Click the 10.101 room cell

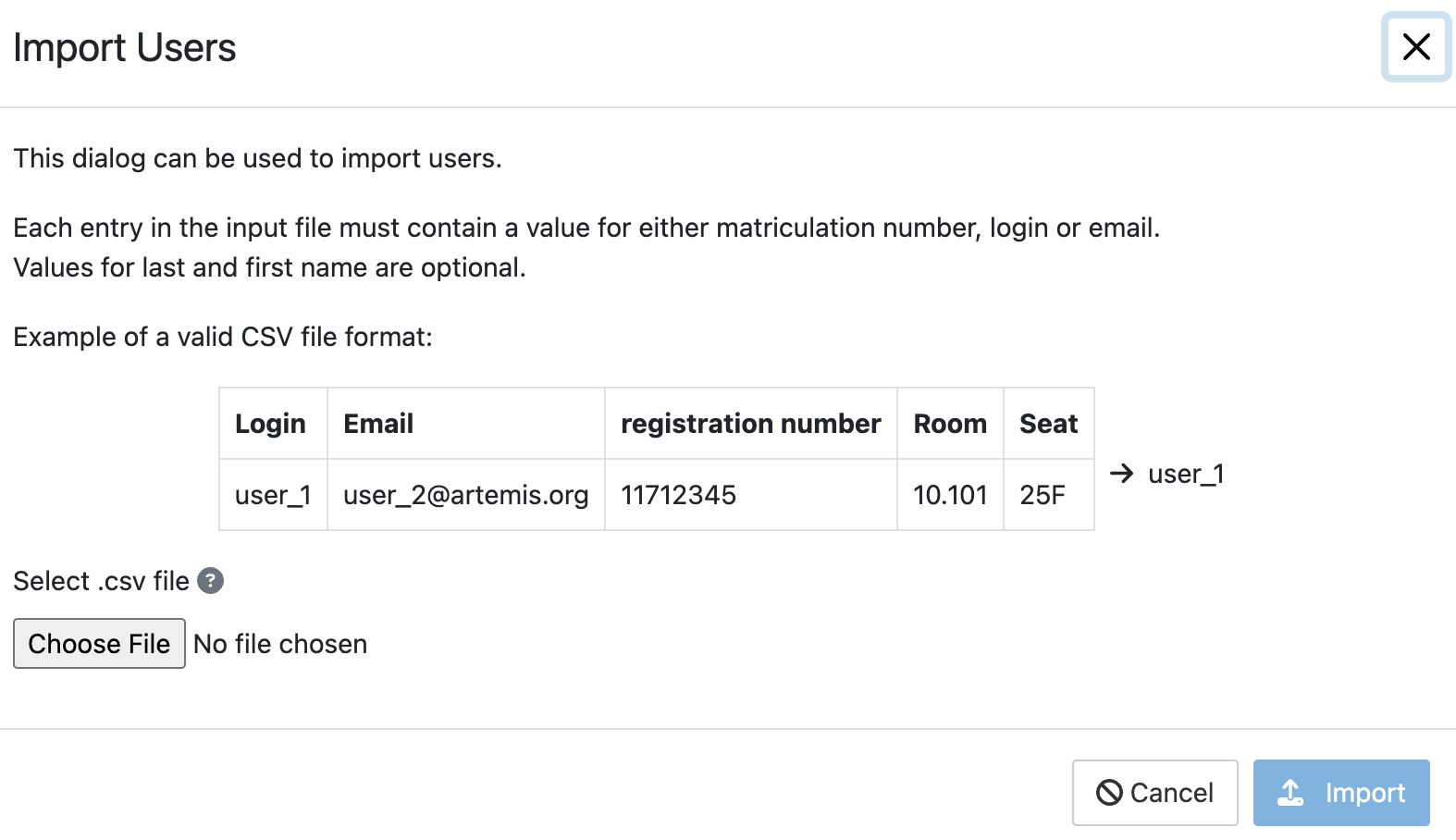[x=950, y=495]
